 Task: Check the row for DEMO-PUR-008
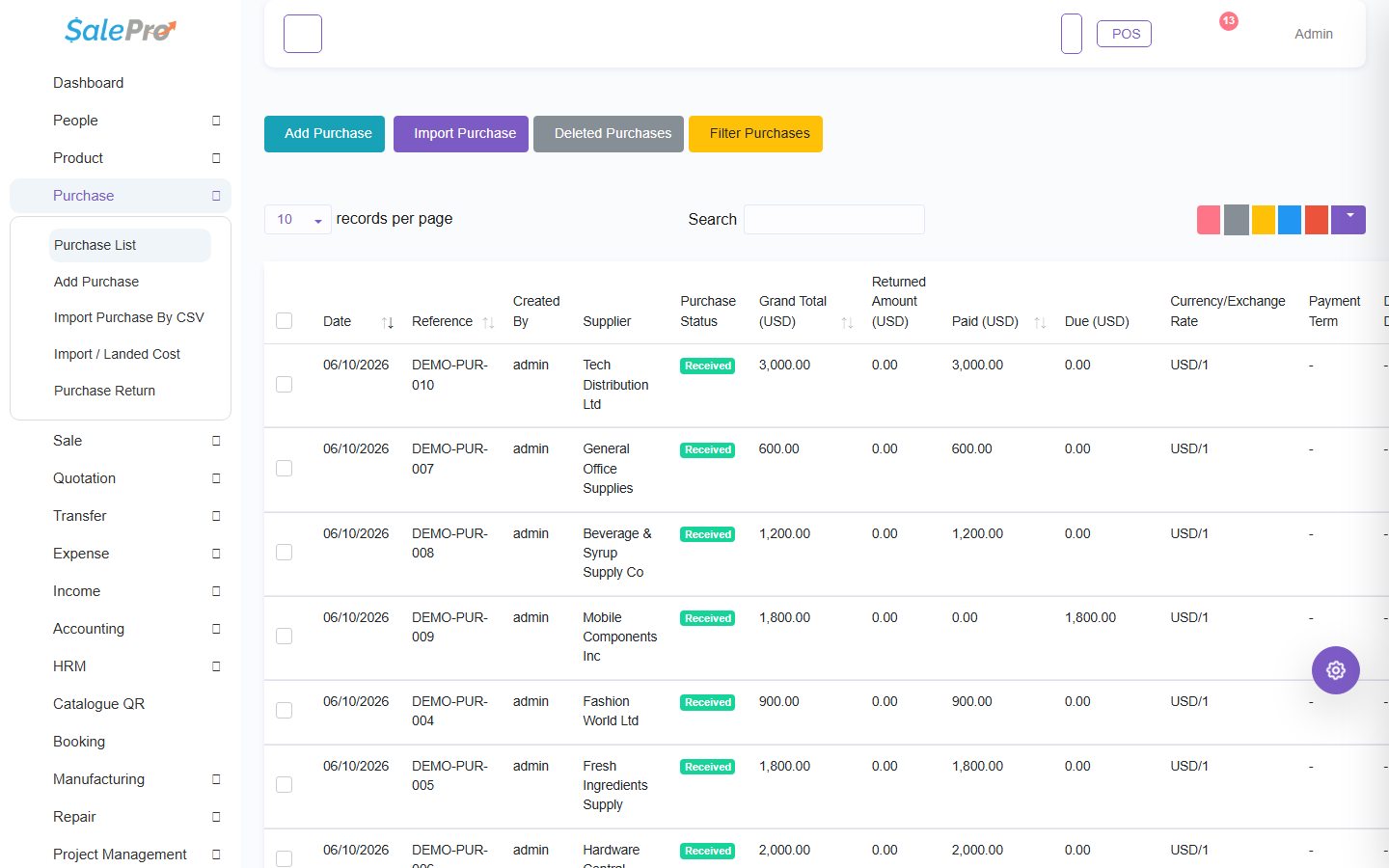coord(285,553)
